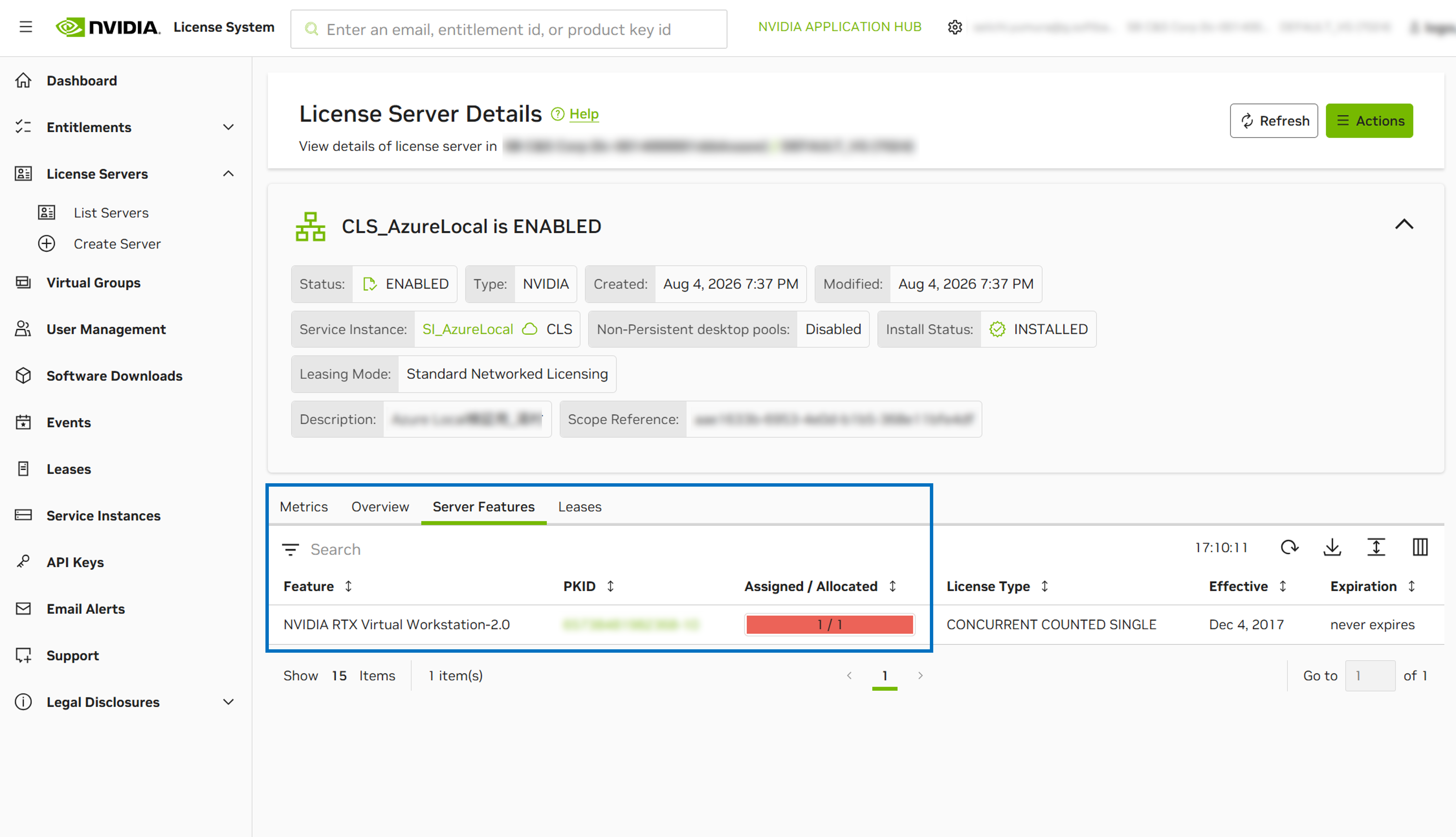Click the row height adjust icon
This screenshot has width=1456, height=837.
[x=1376, y=547]
